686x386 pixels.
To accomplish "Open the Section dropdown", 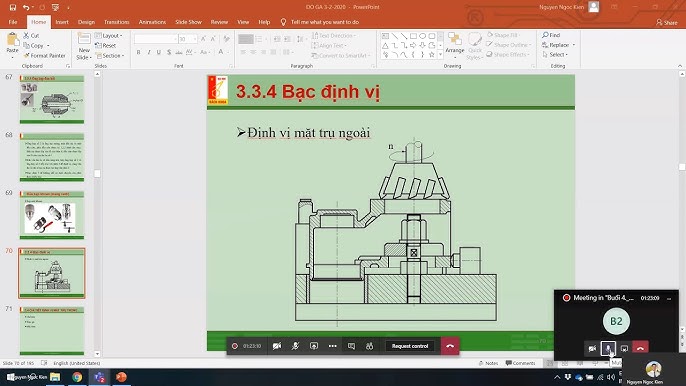I will [110, 56].
